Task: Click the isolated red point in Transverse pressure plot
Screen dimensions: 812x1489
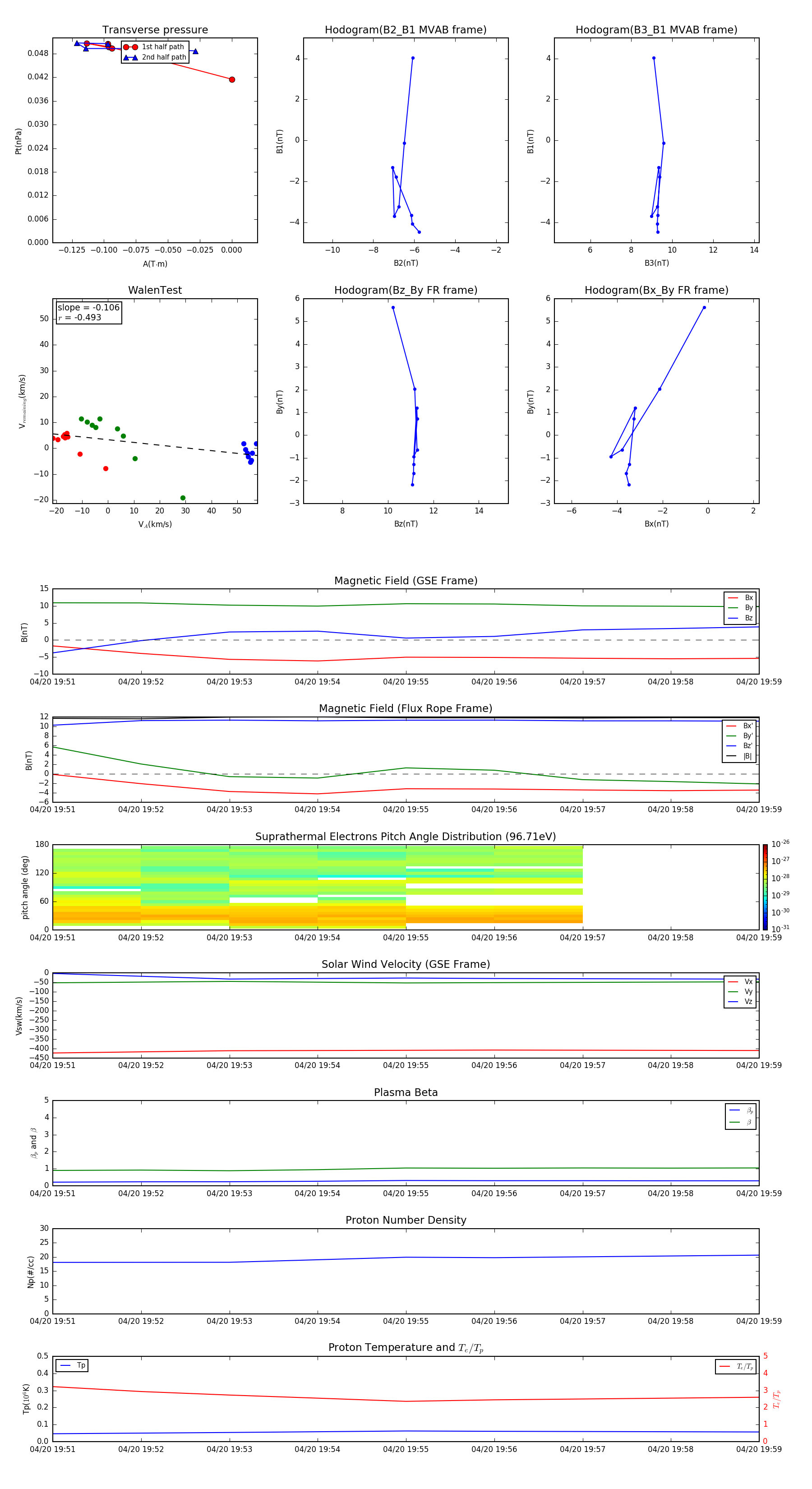Action: (x=232, y=80)
